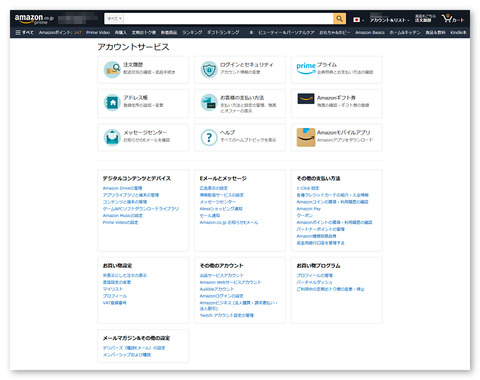Click the 出品サービスアカウント link

(222, 275)
